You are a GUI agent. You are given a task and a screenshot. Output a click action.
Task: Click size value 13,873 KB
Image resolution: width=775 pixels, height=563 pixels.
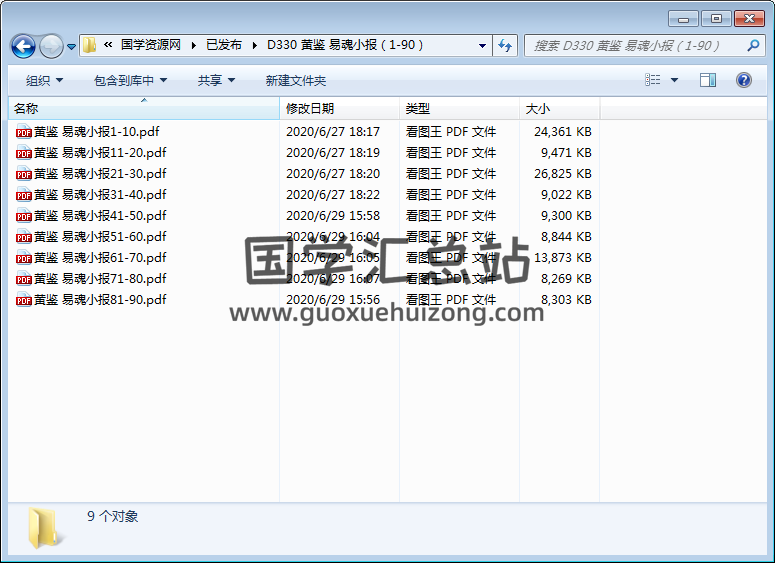click(563, 258)
